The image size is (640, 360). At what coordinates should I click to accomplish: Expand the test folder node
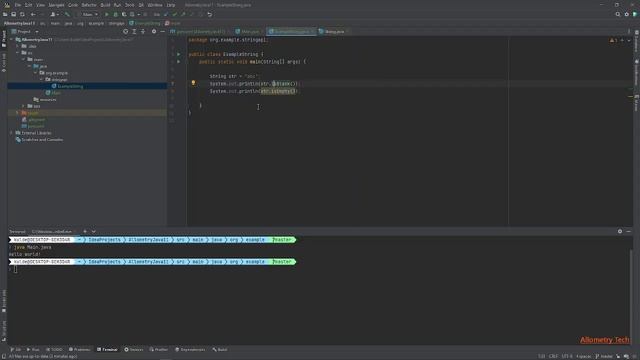(24, 106)
